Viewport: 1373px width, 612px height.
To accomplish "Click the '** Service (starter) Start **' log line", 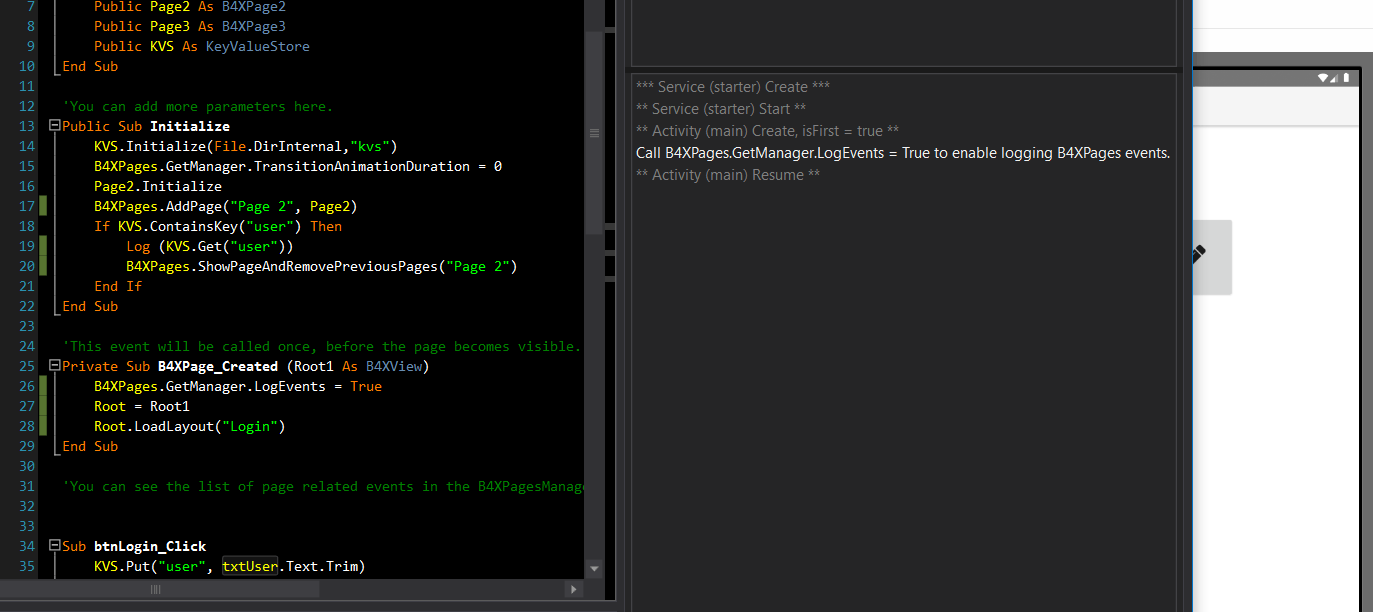I will coord(721,109).
